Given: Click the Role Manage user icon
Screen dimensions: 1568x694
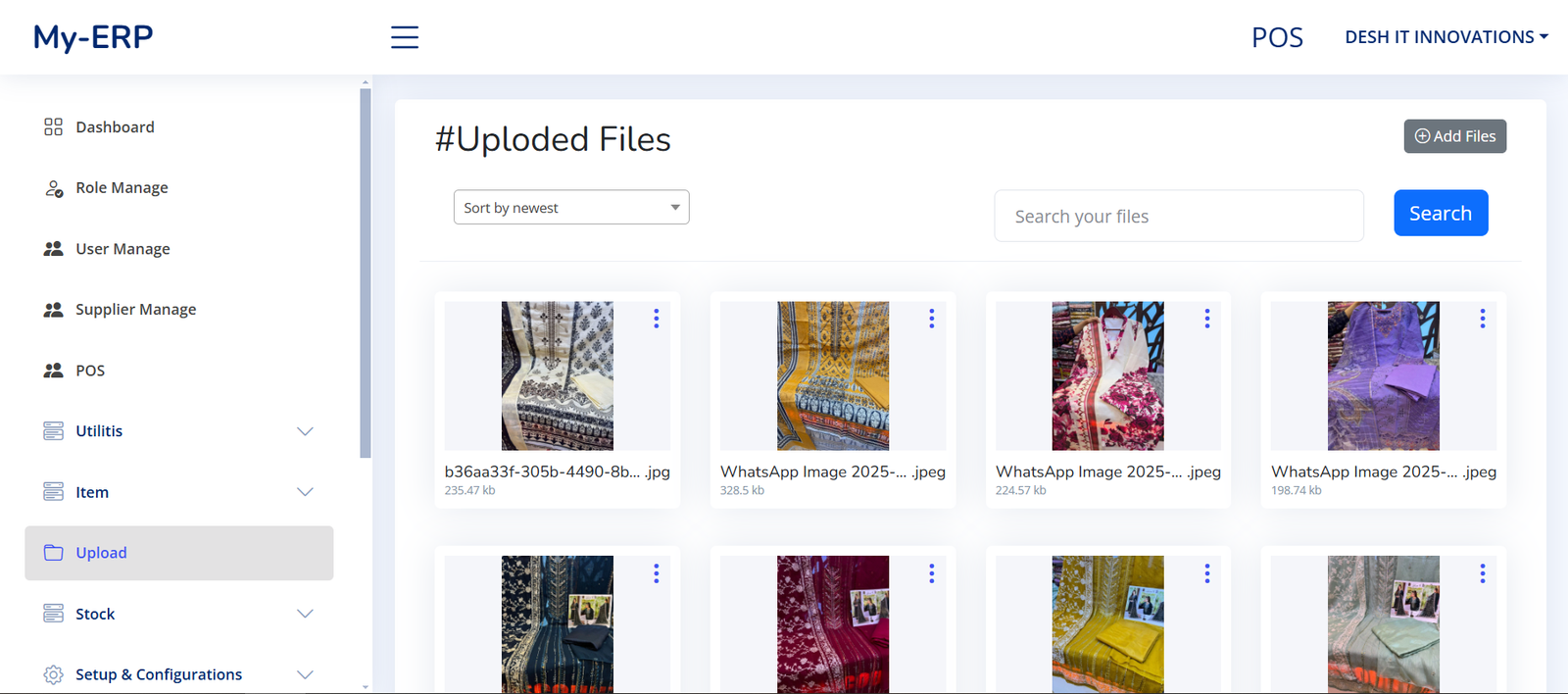Looking at the screenshot, I should [x=53, y=188].
